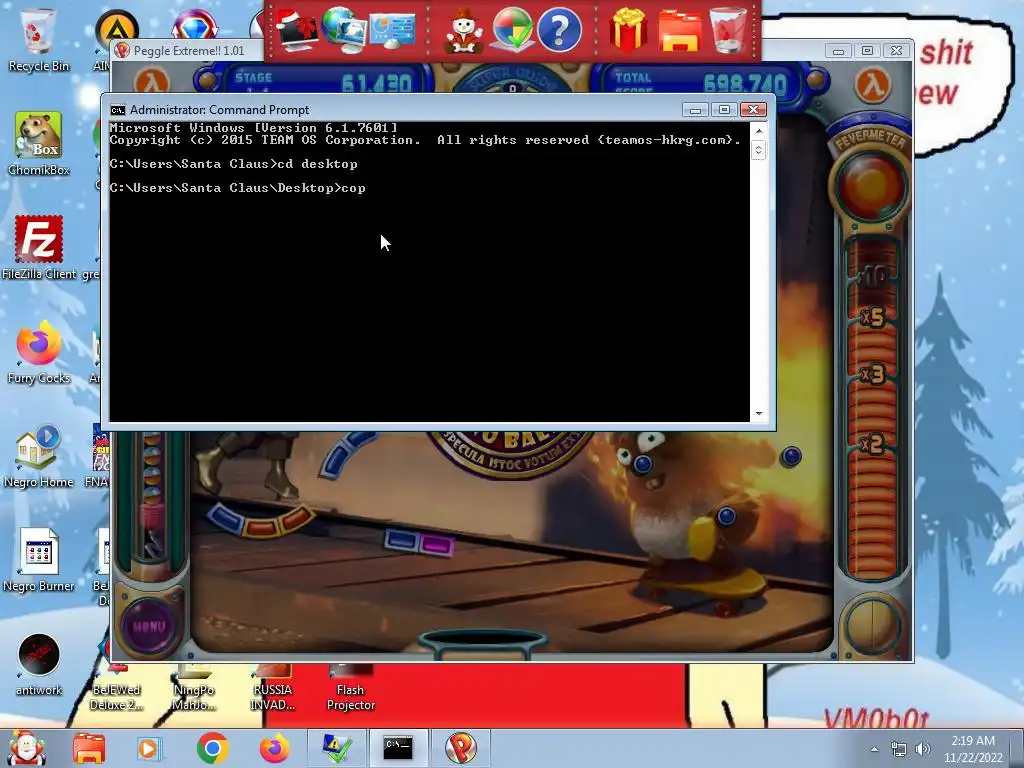This screenshot has width=1024, height=768.
Task: Click the blue brick beside the purple brick
Action: tap(402, 540)
